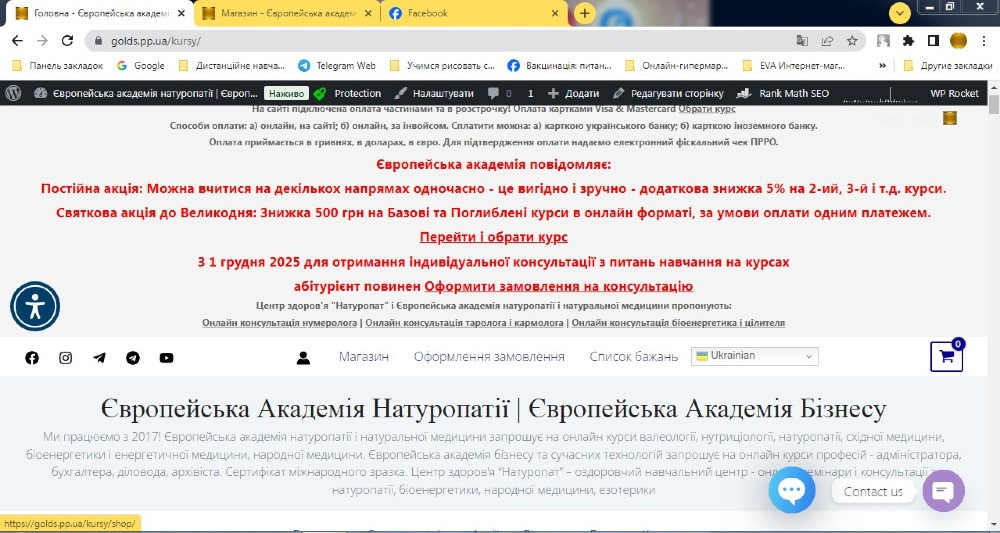Go back with the browser back arrow
Viewport: 1000px width, 533px height.
point(17,41)
